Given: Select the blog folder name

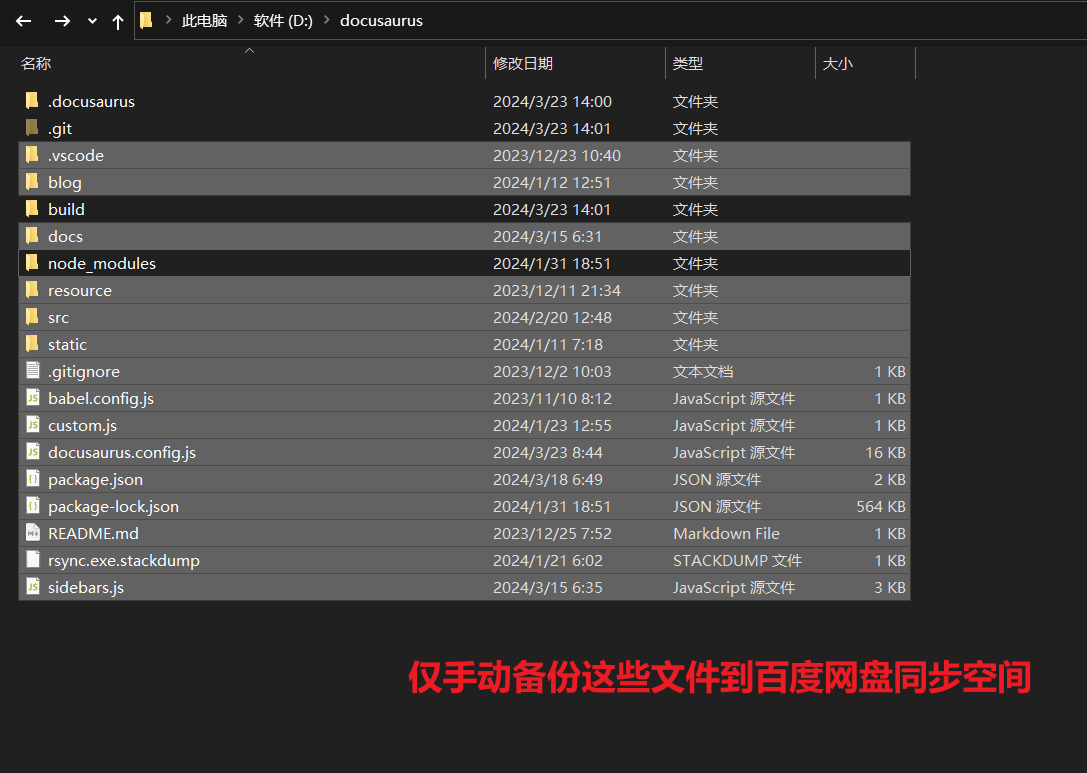Looking at the screenshot, I should 65,183.
